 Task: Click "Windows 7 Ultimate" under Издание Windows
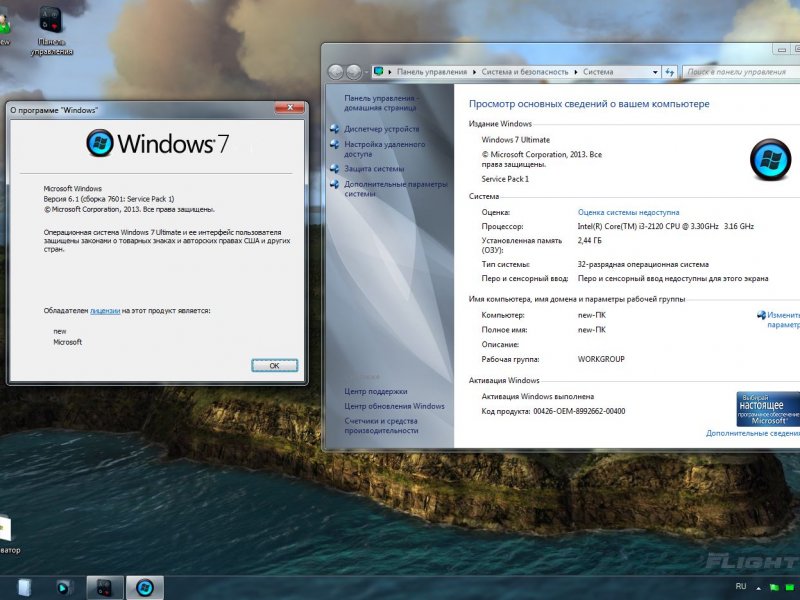515,140
